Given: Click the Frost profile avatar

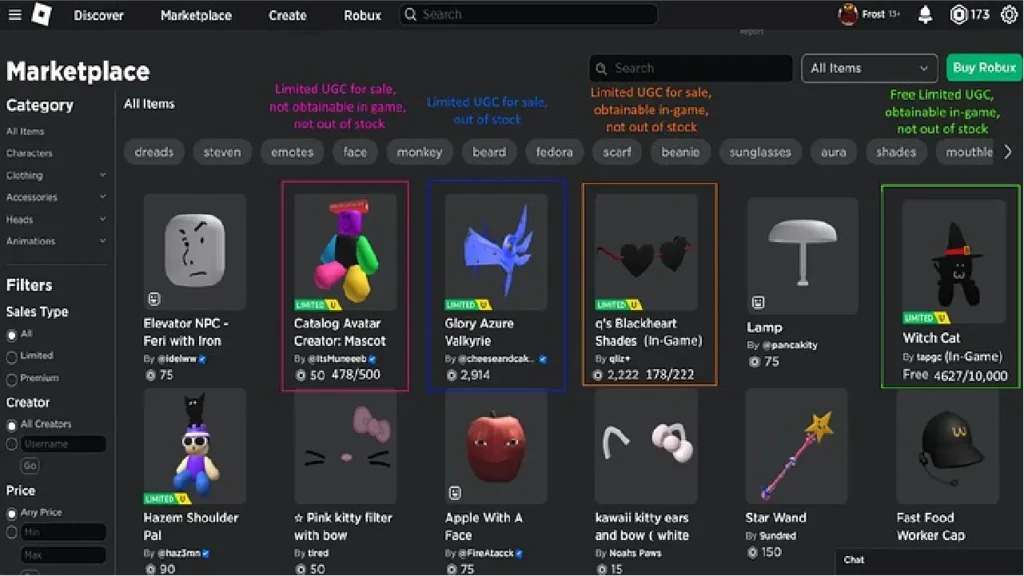Looking at the screenshot, I should pyautogui.click(x=848, y=14).
